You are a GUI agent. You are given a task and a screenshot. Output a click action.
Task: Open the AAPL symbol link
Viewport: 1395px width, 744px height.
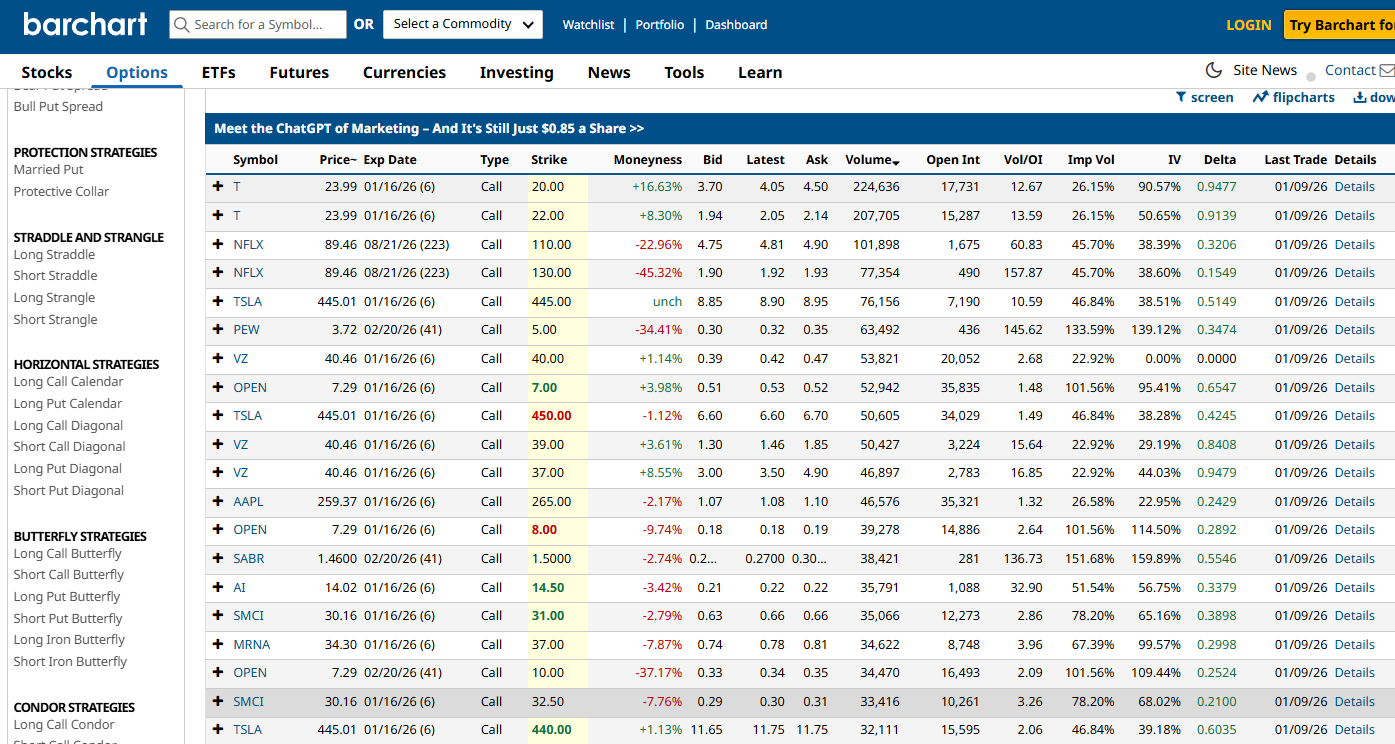click(x=248, y=501)
